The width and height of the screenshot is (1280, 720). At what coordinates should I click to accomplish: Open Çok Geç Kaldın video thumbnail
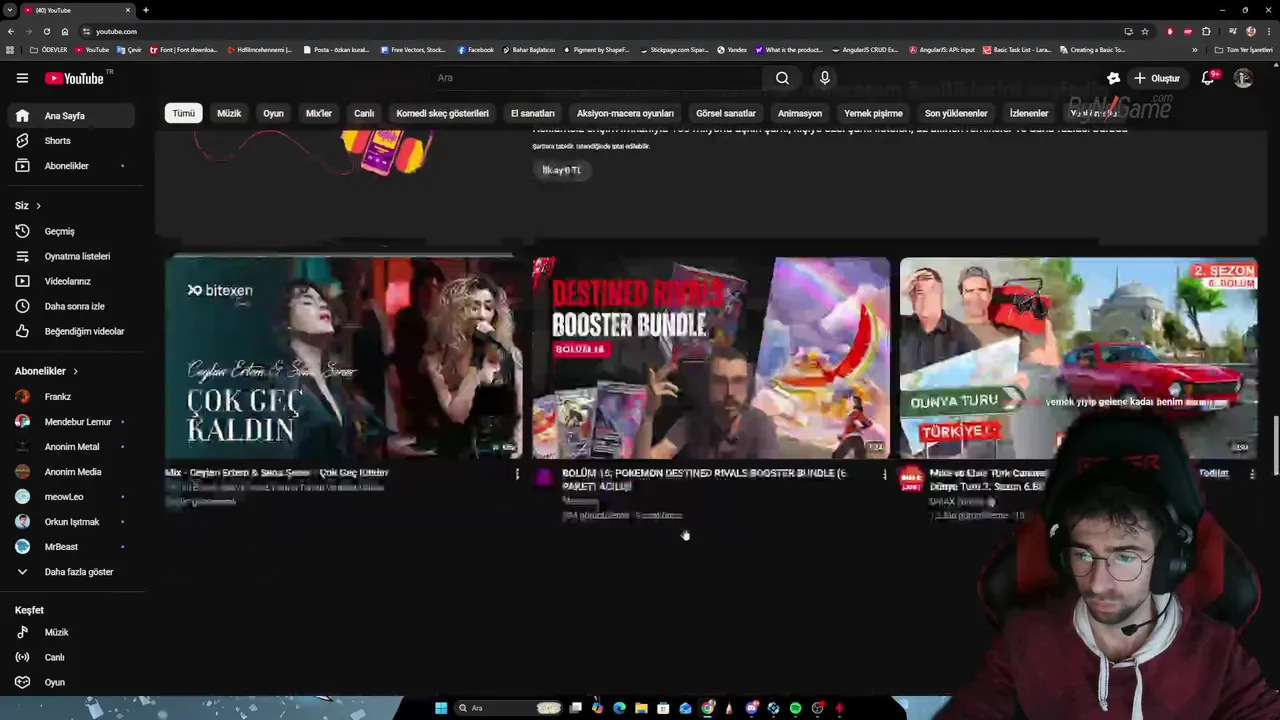[x=343, y=357]
